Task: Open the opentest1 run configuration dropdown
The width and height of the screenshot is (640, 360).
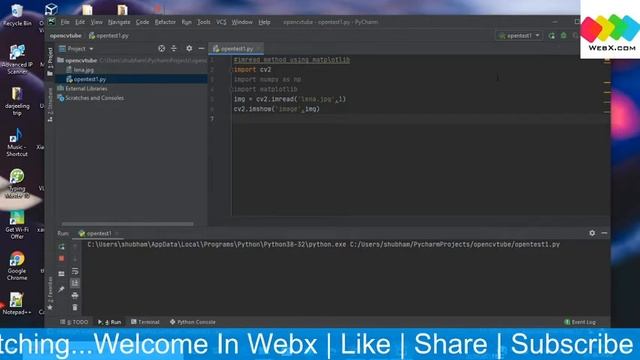Action: (519, 36)
